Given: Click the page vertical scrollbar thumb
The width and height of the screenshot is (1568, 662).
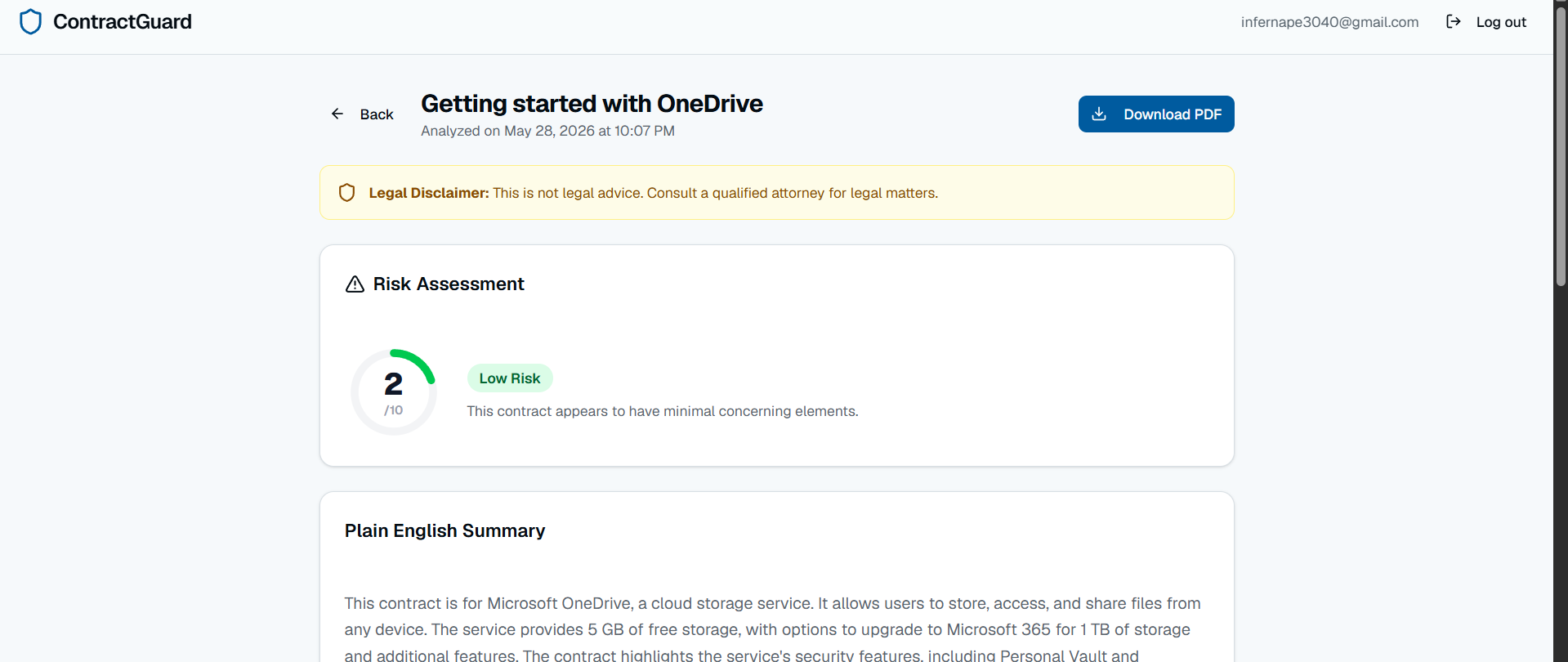Looking at the screenshot, I should point(1561,145).
